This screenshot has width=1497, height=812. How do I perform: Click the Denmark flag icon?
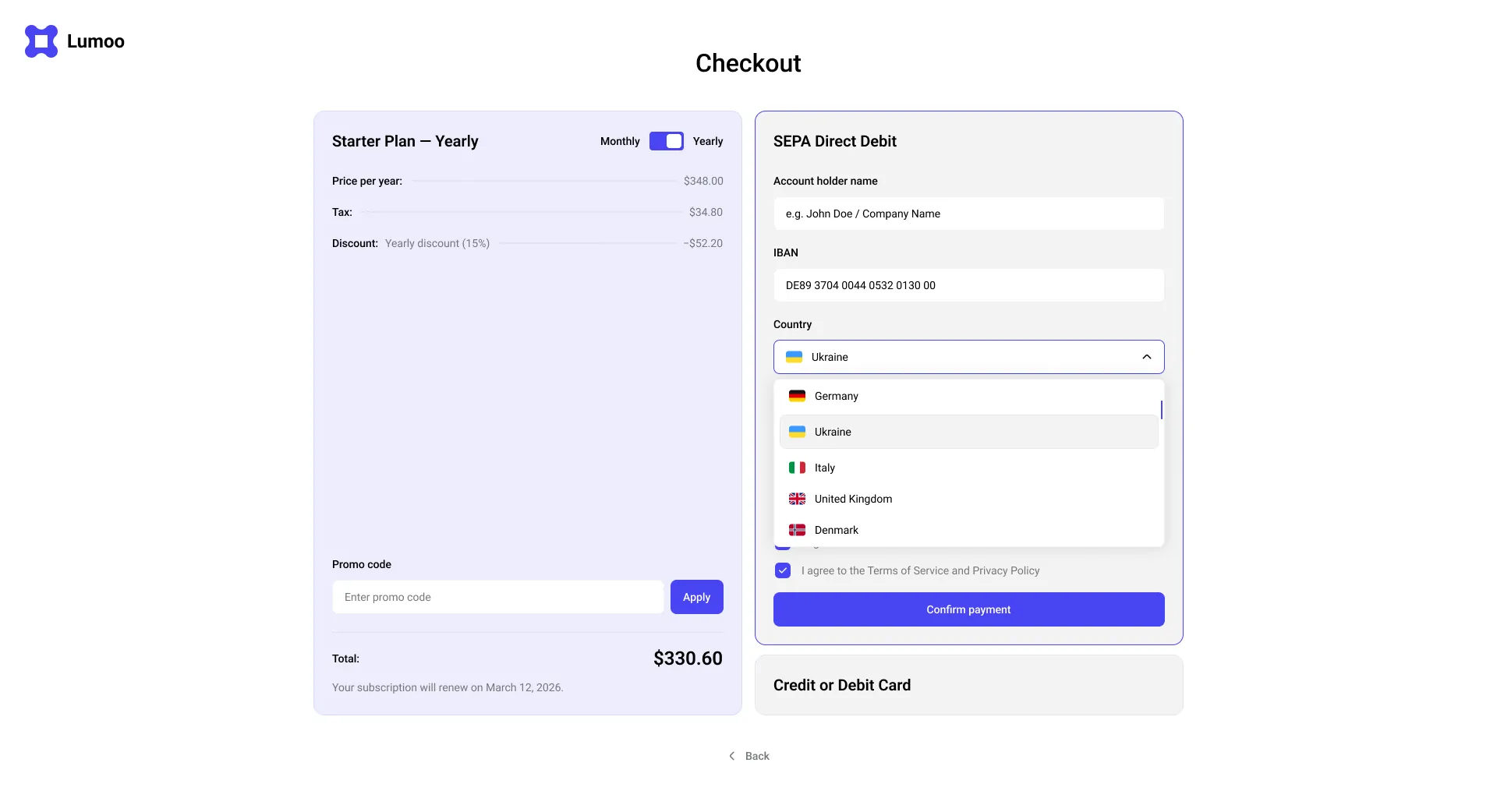pos(797,530)
